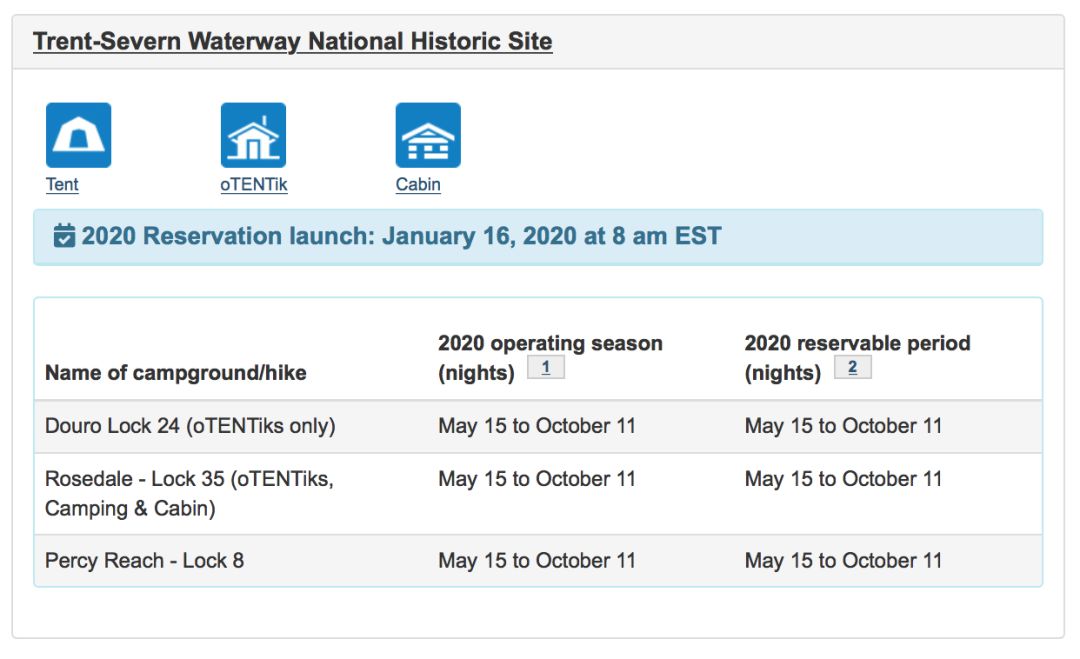Click the calendar check icon in banner
1080x659 pixels.
64,237
